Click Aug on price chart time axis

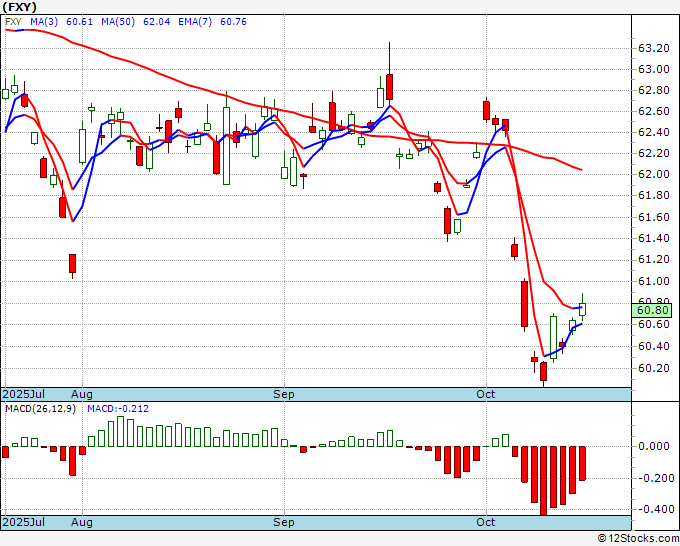click(82, 394)
